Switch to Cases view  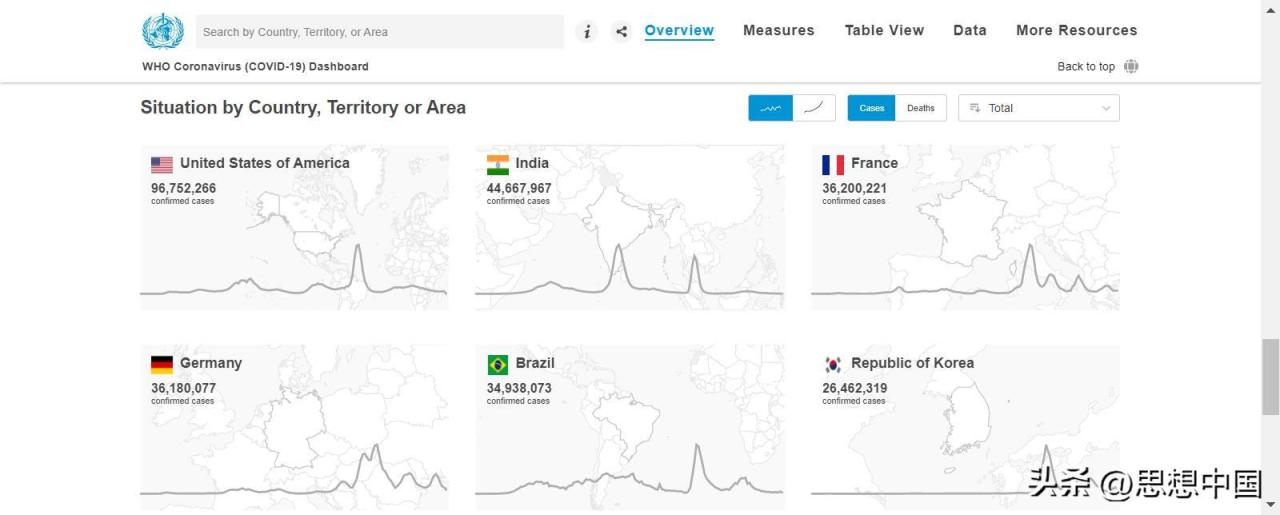coord(872,108)
